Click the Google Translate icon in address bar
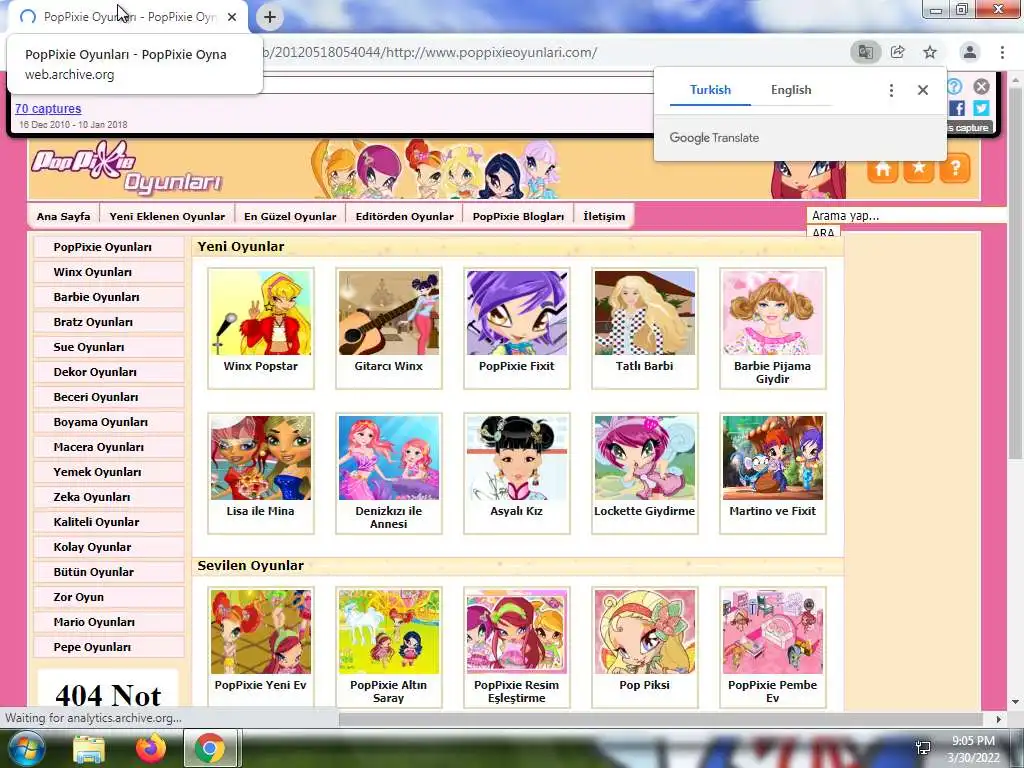The width and height of the screenshot is (1024, 768). (865, 52)
